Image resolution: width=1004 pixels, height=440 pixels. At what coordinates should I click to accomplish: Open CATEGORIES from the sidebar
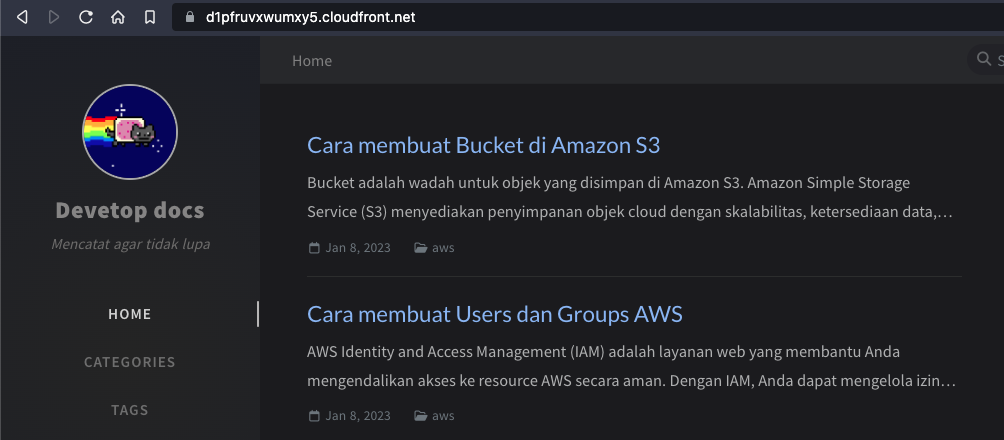(130, 362)
